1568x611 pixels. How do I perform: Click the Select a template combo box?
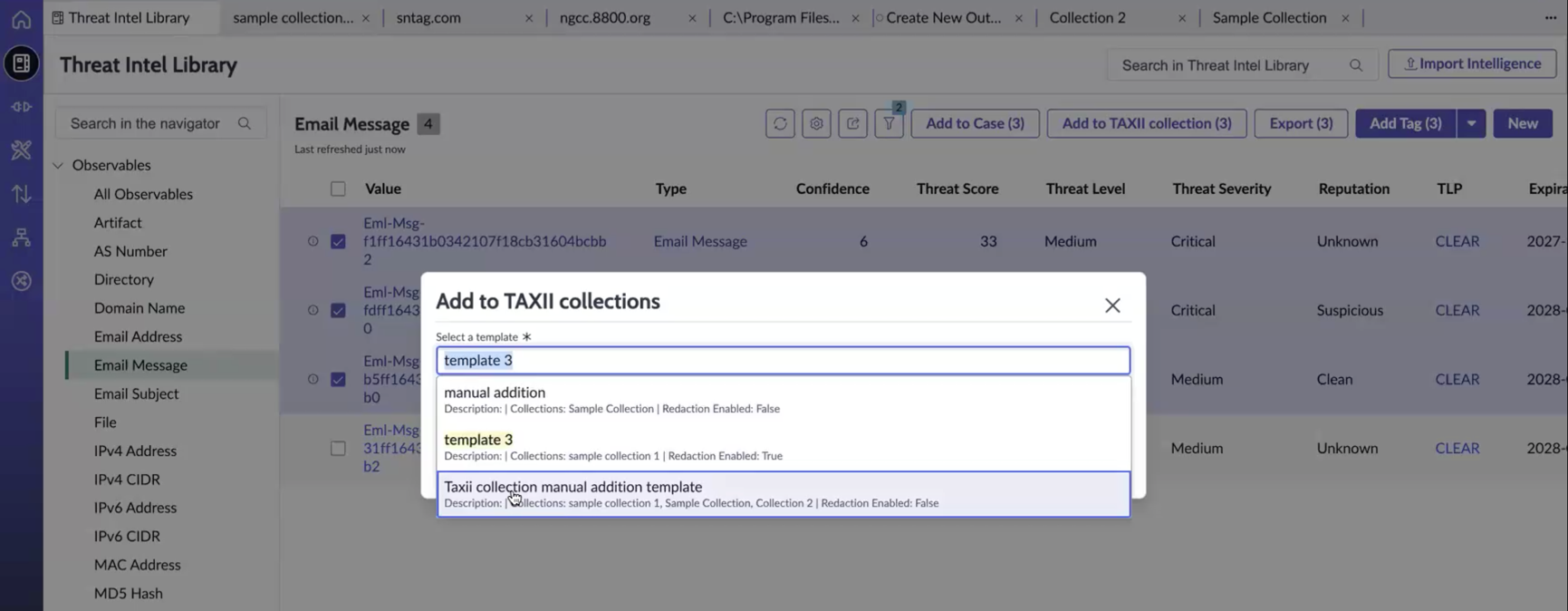(x=784, y=360)
